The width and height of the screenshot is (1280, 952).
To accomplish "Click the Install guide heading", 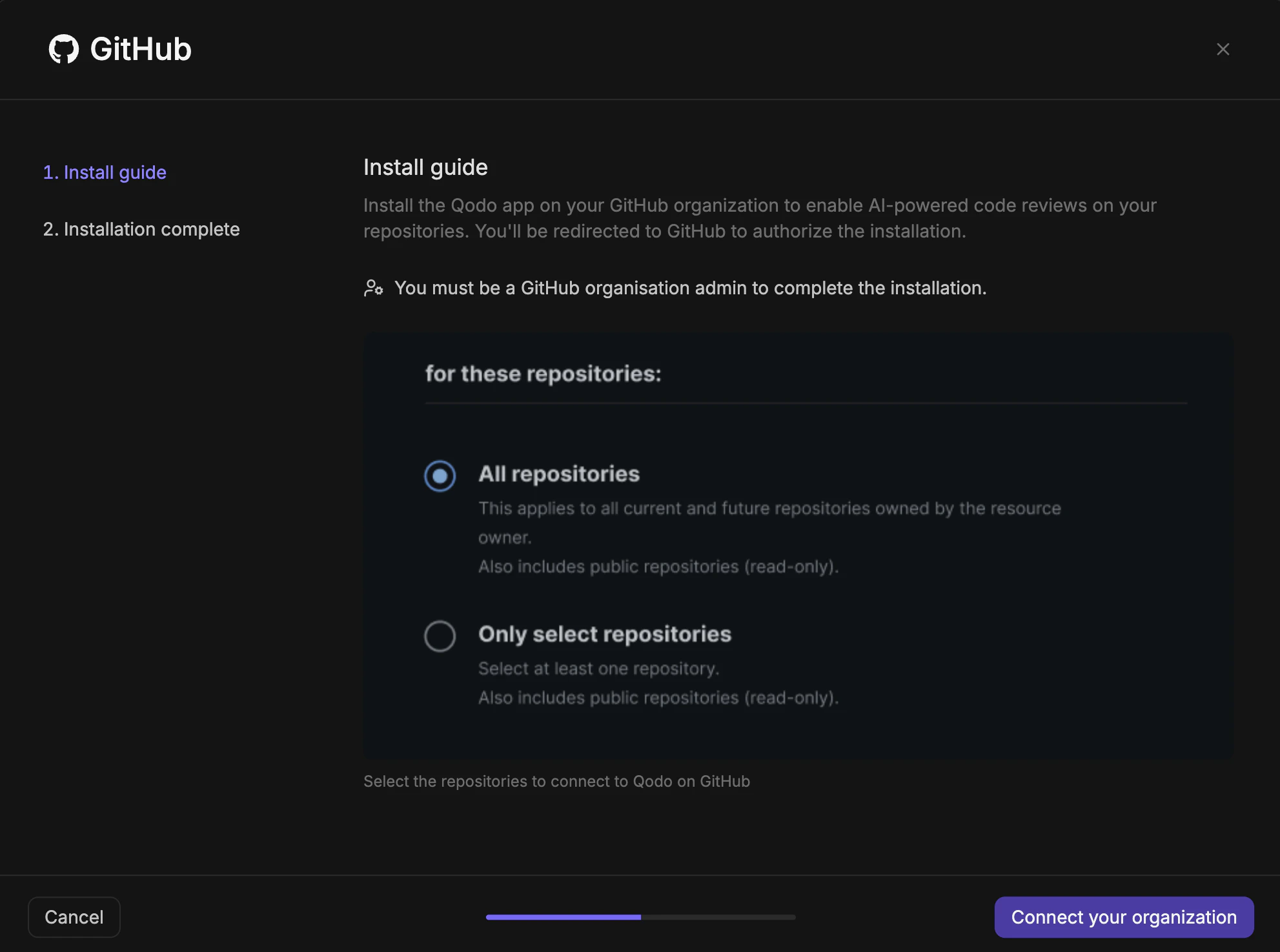I will (425, 167).
